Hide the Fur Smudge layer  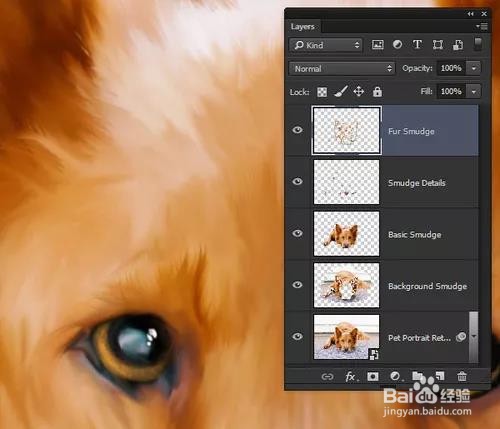297,130
